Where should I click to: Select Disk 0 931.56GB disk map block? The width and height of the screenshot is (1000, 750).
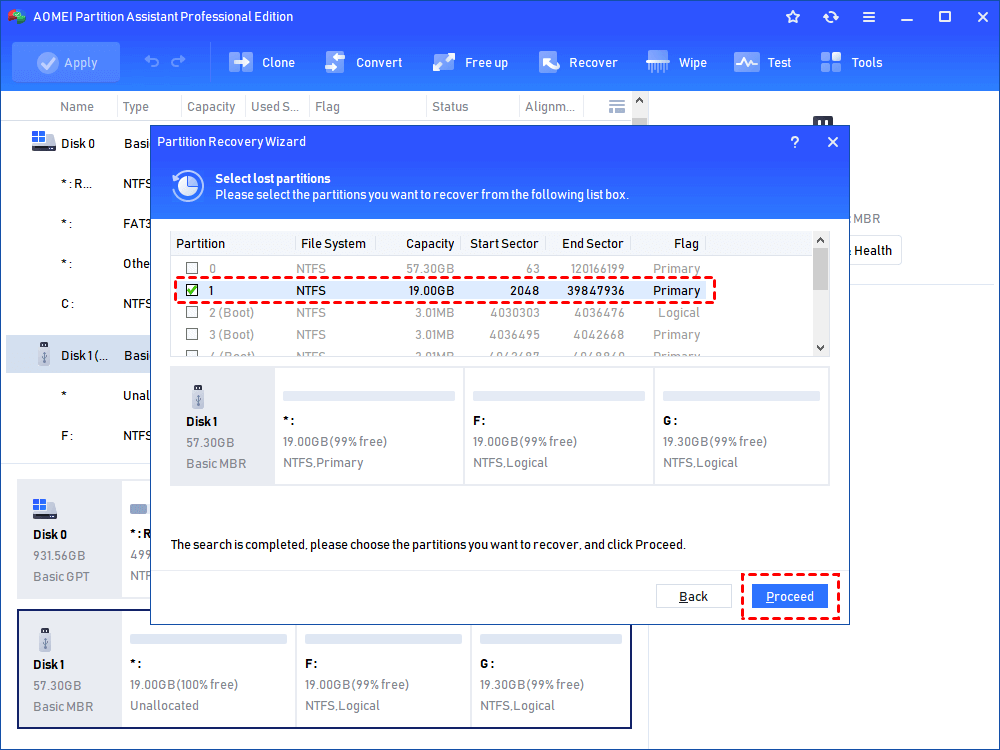[69, 540]
